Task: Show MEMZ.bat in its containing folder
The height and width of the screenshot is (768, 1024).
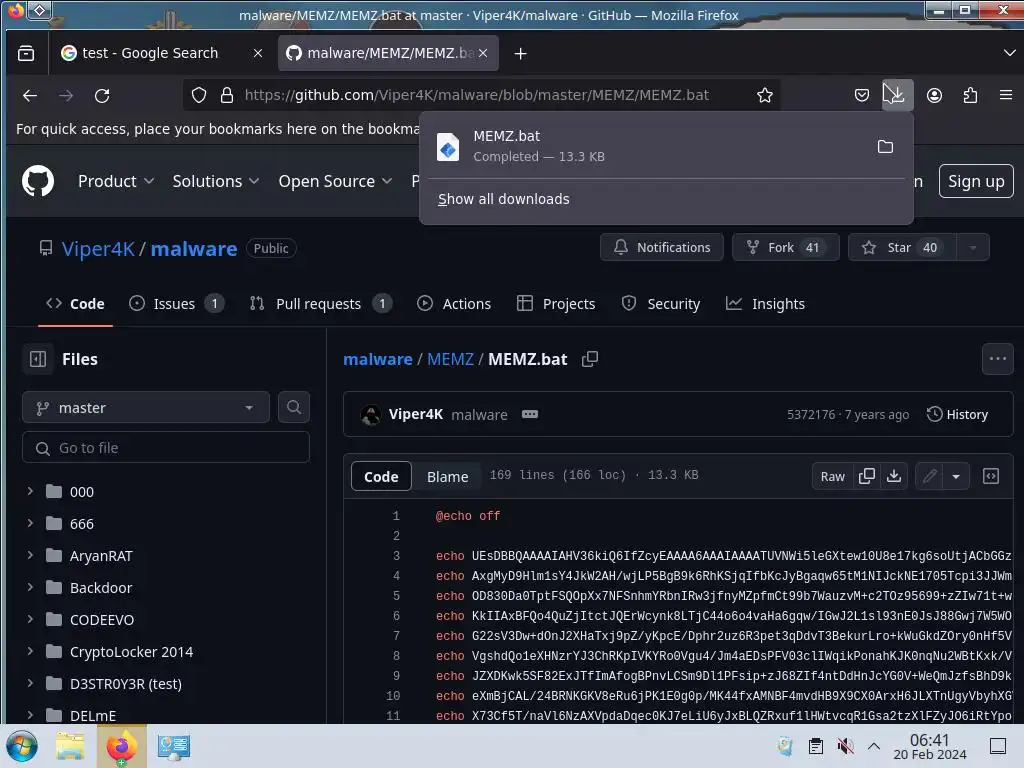Action: [885, 146]
